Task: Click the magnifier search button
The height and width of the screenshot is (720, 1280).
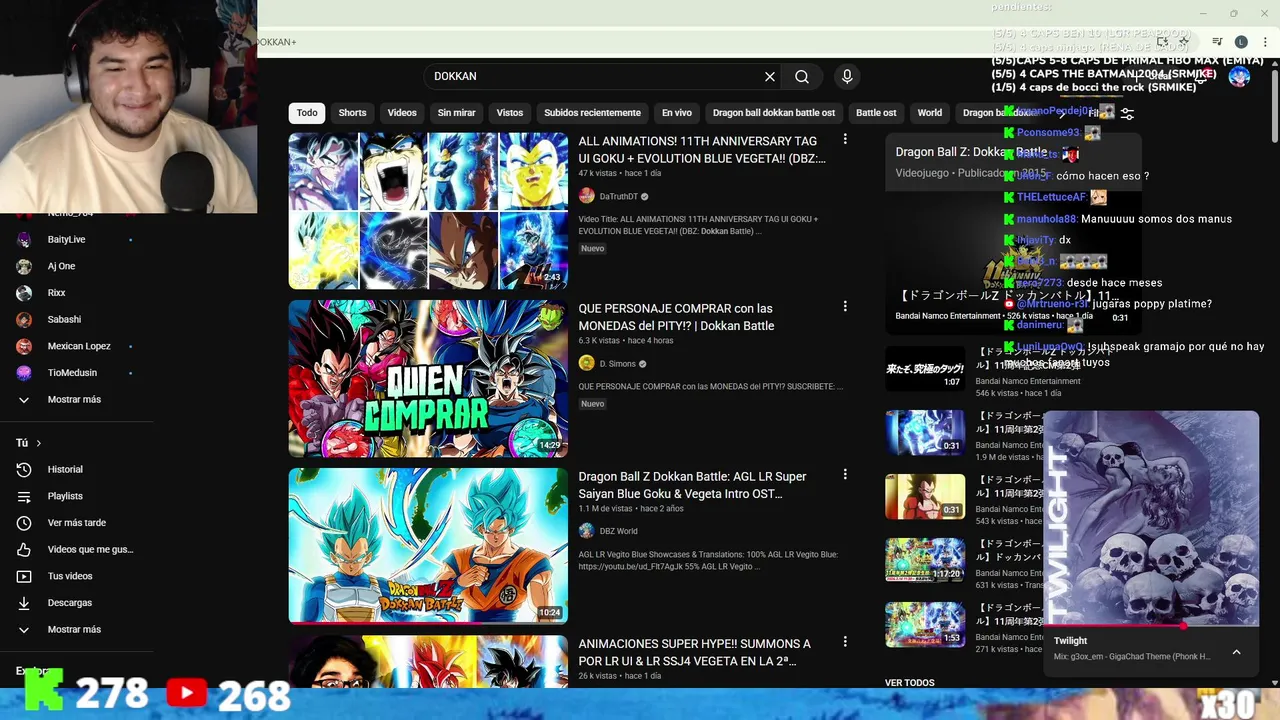Action: [x=802, y=76]
